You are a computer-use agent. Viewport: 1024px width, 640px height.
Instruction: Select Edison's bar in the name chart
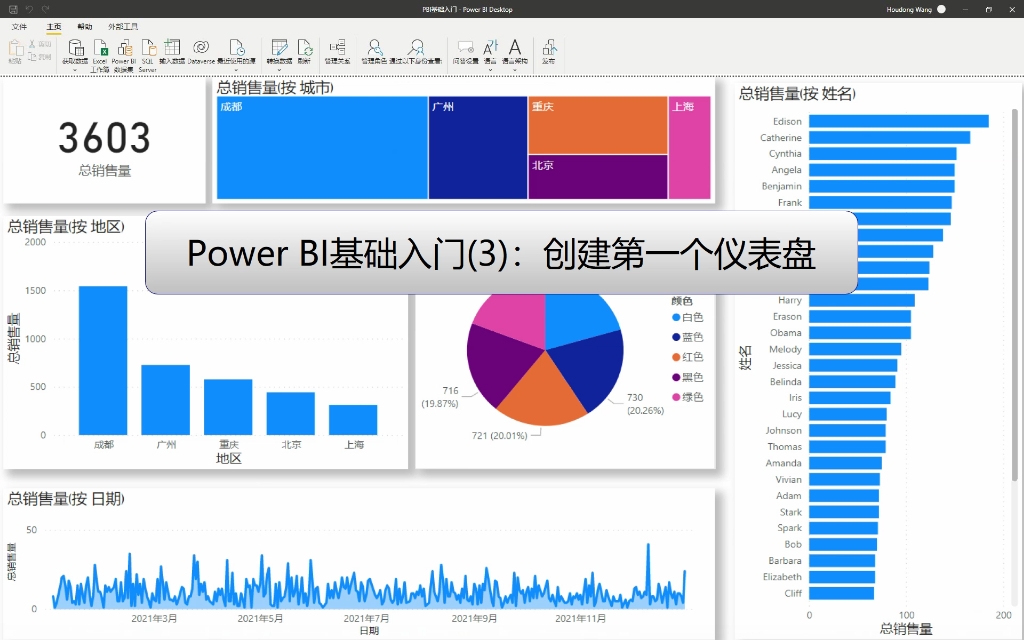coord(899,121)
